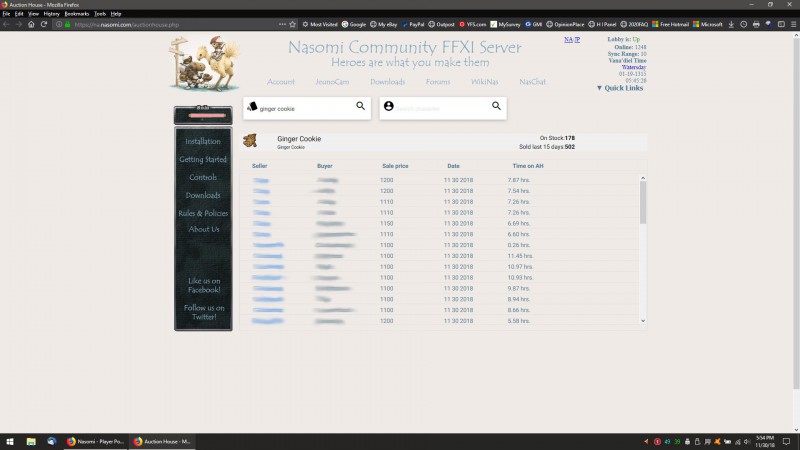Click scrollbar down arrow in sales list
This screenshot has height=450, width=800.
click(x=643, y=321)
